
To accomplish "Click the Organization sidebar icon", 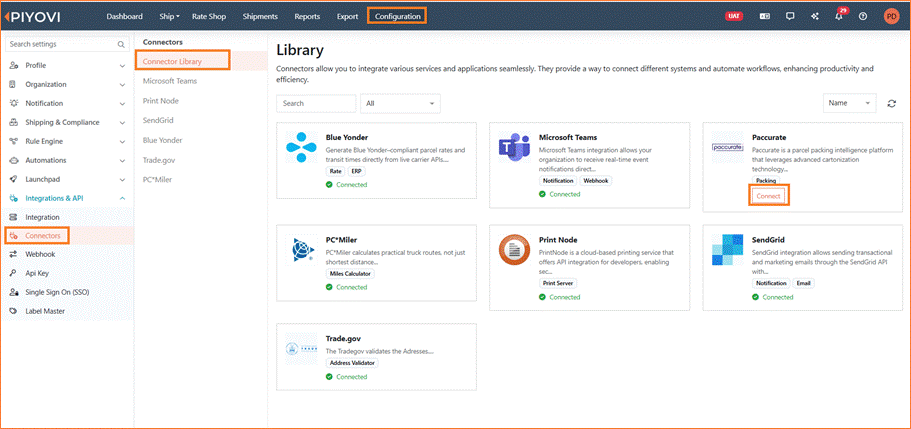I will click(x=13, y=84).
